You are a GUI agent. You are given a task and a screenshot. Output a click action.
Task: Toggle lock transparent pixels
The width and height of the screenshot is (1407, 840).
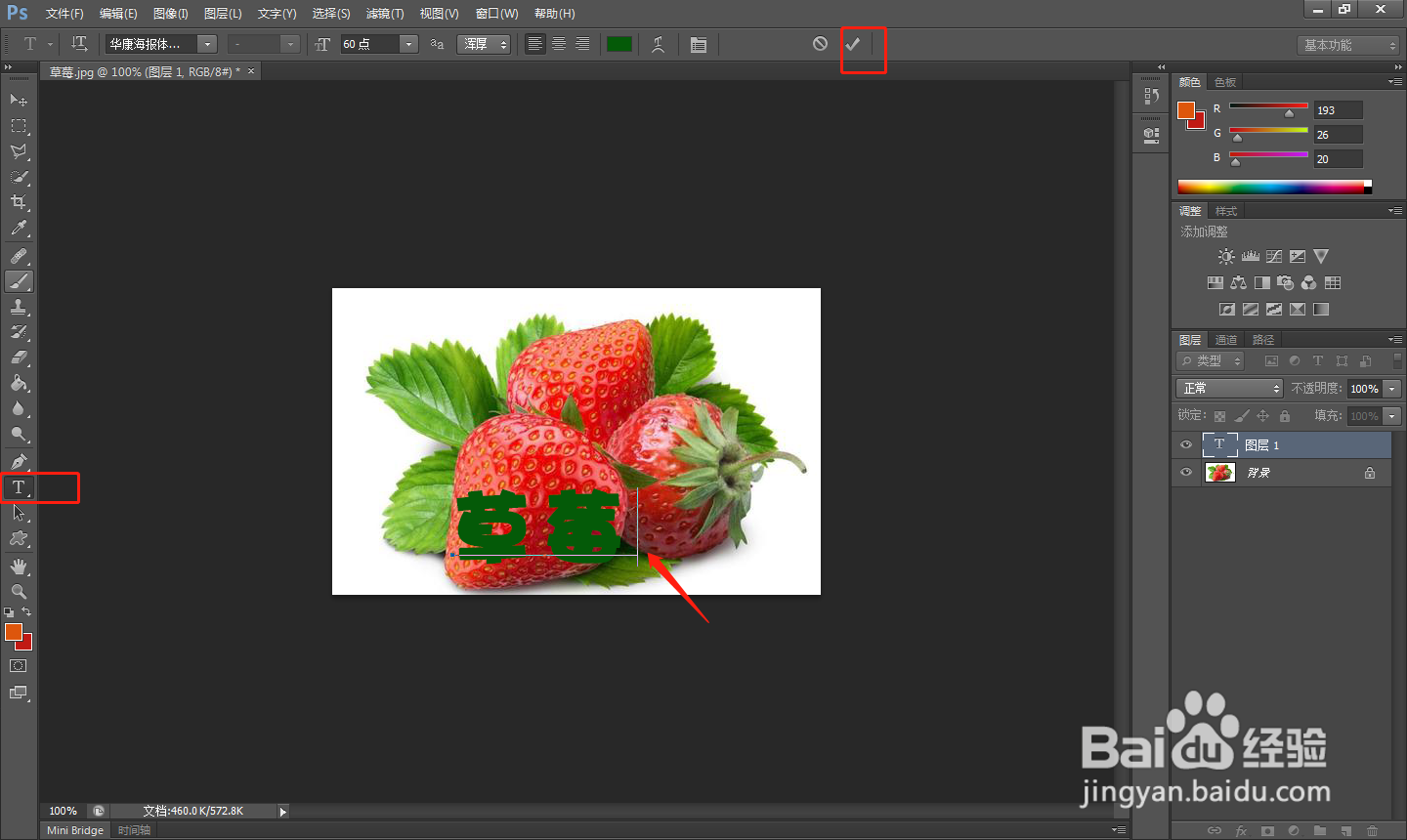pyautogui.click(x=1219, y=416)
